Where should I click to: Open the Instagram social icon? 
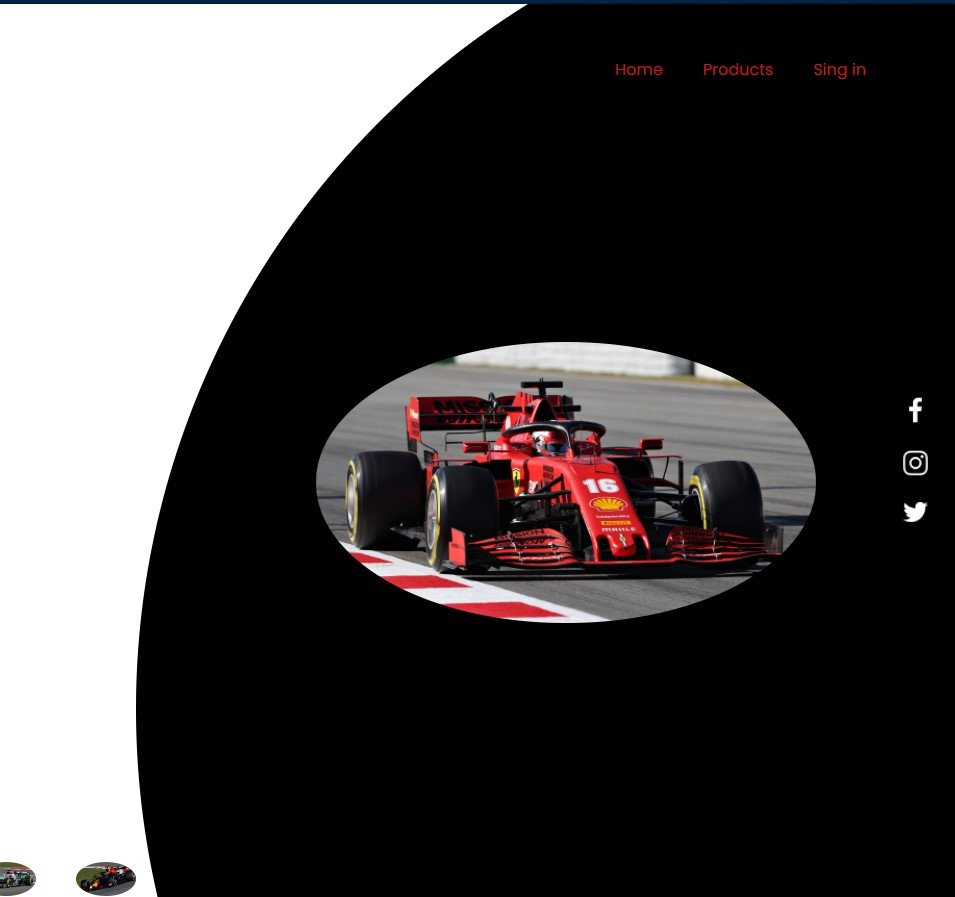point(915,463)
